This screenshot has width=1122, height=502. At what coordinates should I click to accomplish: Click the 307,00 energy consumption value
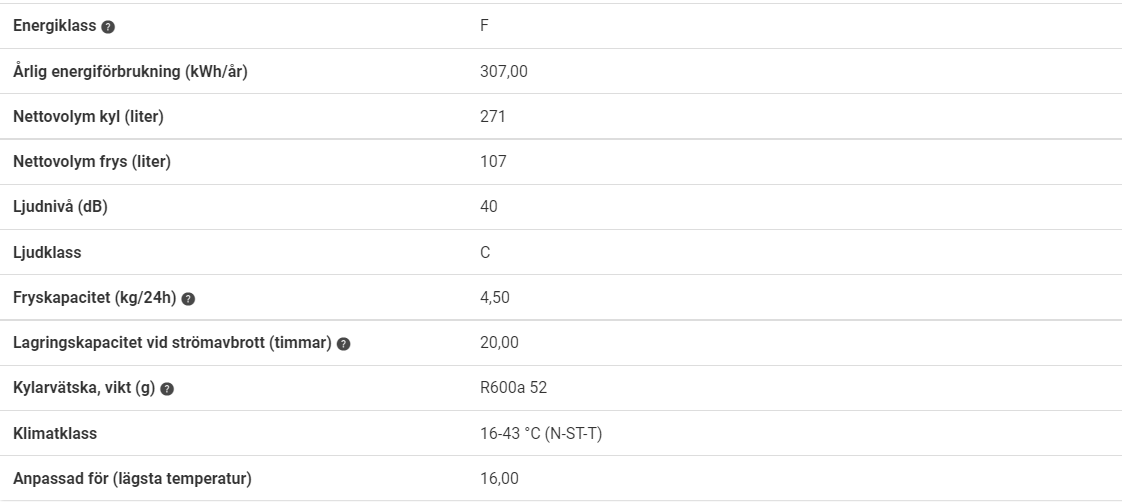click(504, 72)
